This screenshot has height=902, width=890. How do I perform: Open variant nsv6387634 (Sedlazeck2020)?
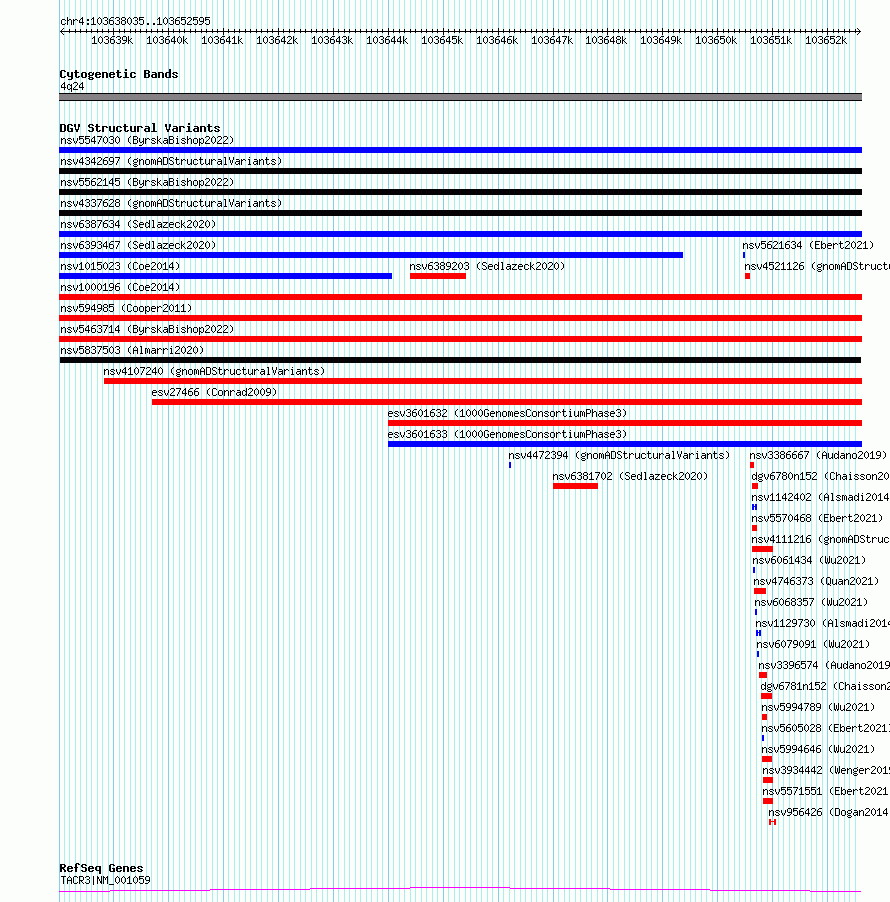(x=138, y=224)
